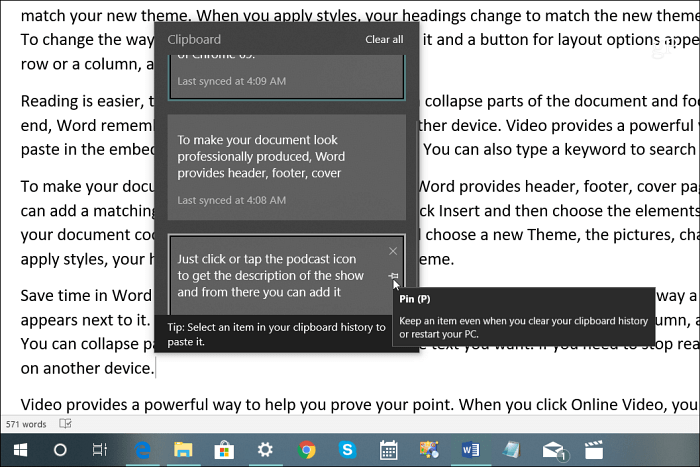700x467 pixels.
Task: Open the proofing status icon in Word
Action: coord(66,424)
